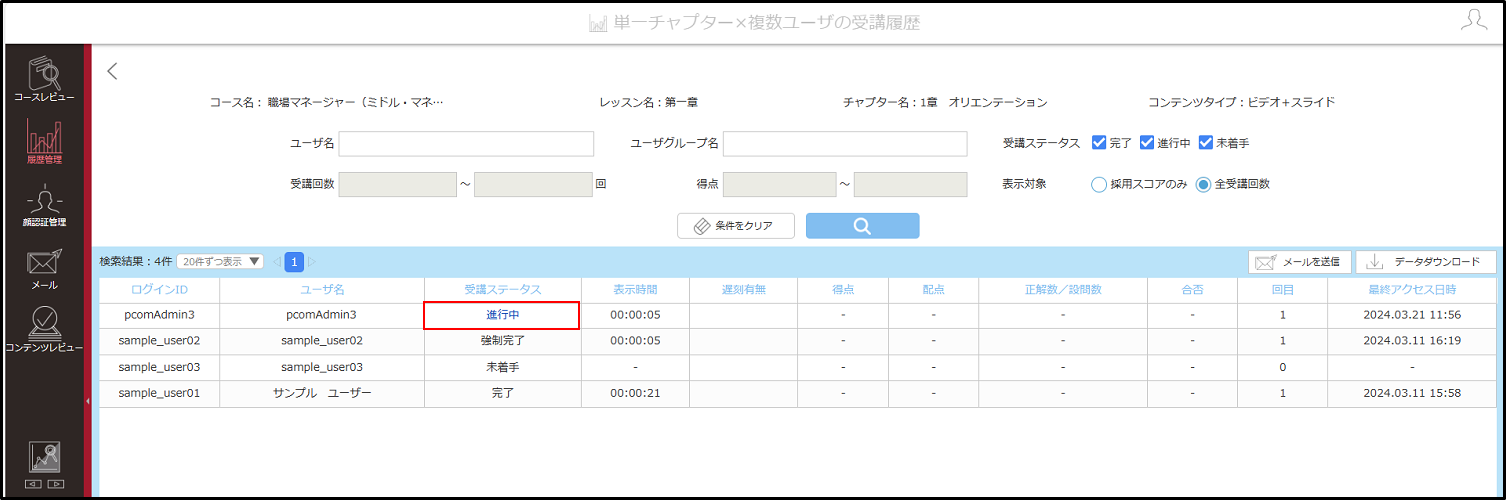Click the メールを送信 button

click(1300, 262)
